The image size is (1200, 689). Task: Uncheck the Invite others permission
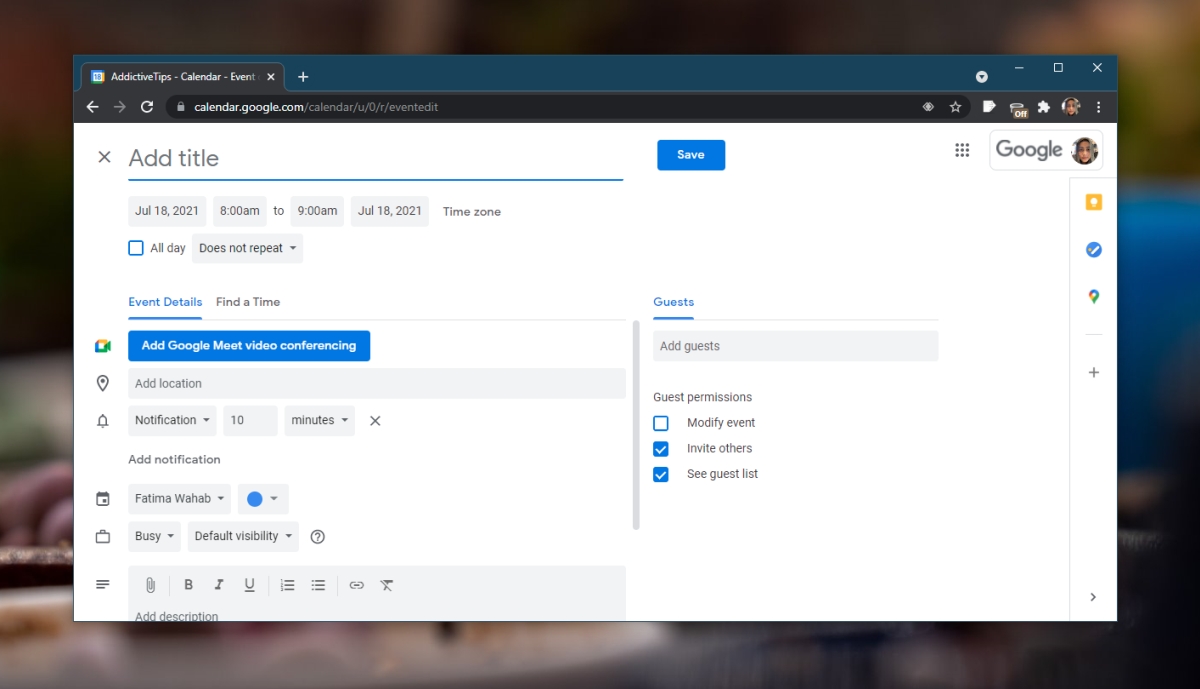click(660, 448)
